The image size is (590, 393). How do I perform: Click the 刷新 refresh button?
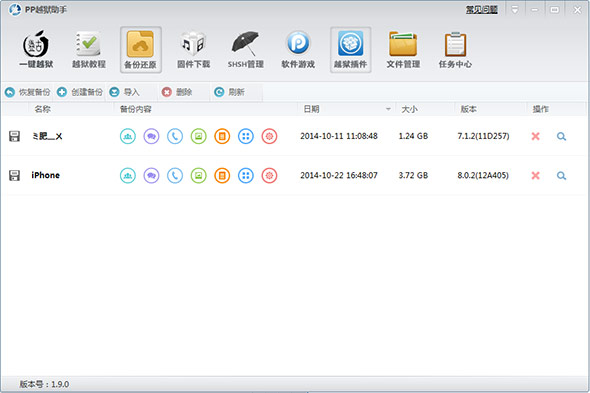click(230, 92)
